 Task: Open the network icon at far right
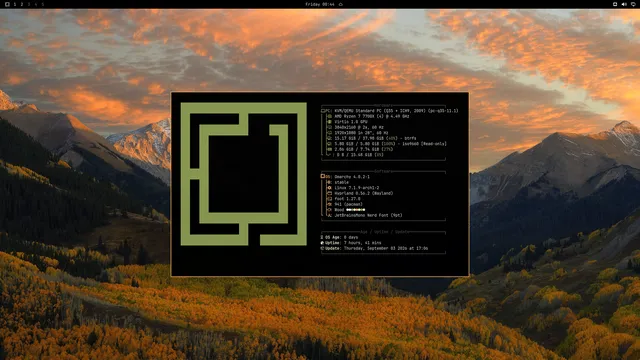(633, 4)
